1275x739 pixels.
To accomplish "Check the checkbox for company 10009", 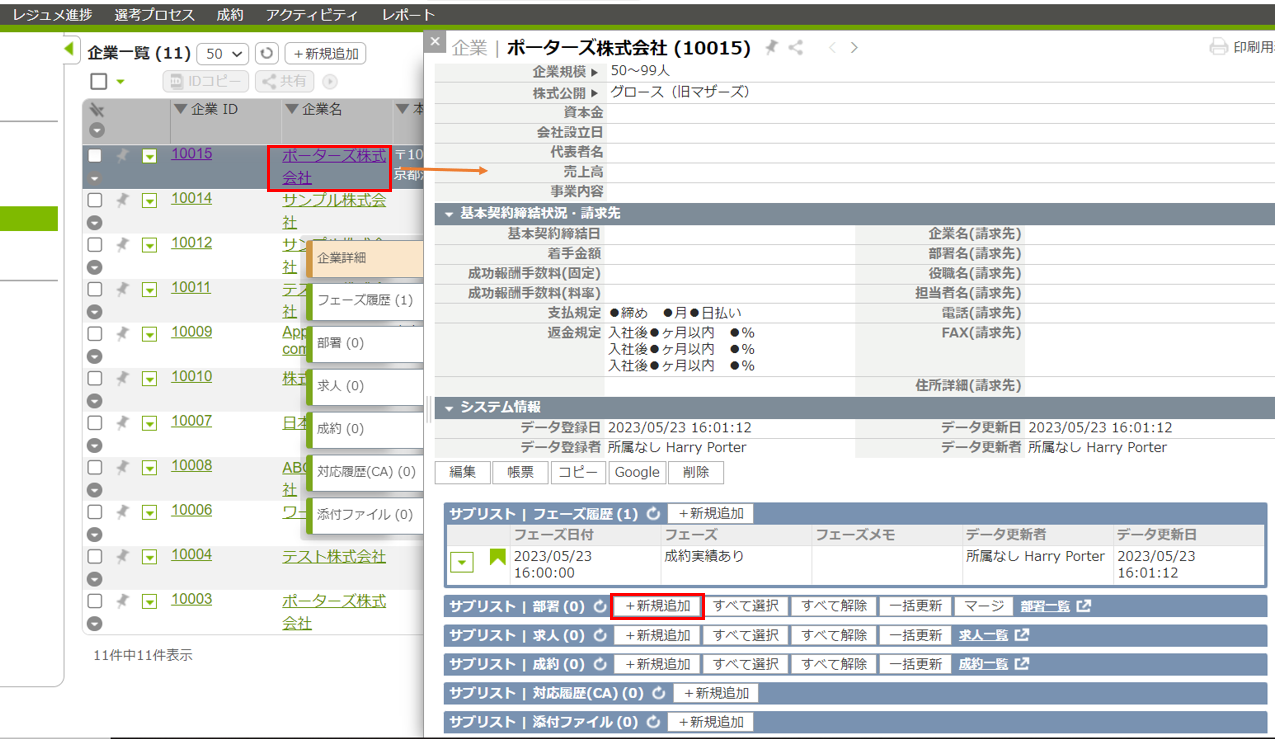I will coord(95,333).
